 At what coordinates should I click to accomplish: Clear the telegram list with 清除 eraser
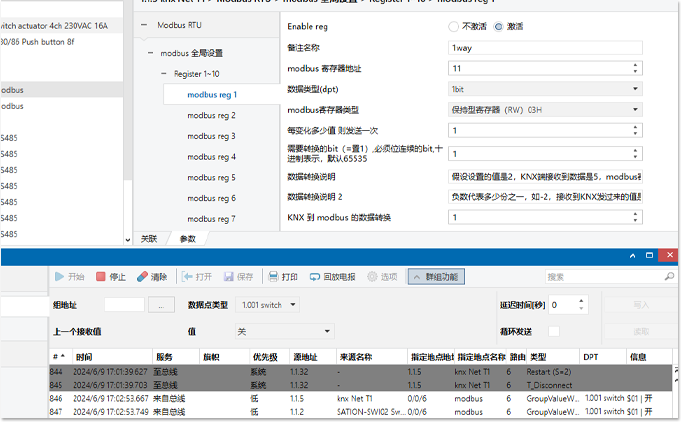(142, 277)
